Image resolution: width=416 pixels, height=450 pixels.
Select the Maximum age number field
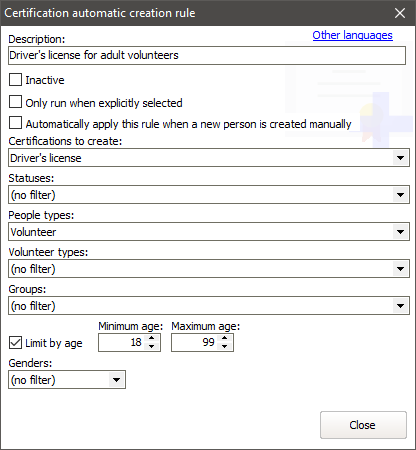click(x=195, y=342)
